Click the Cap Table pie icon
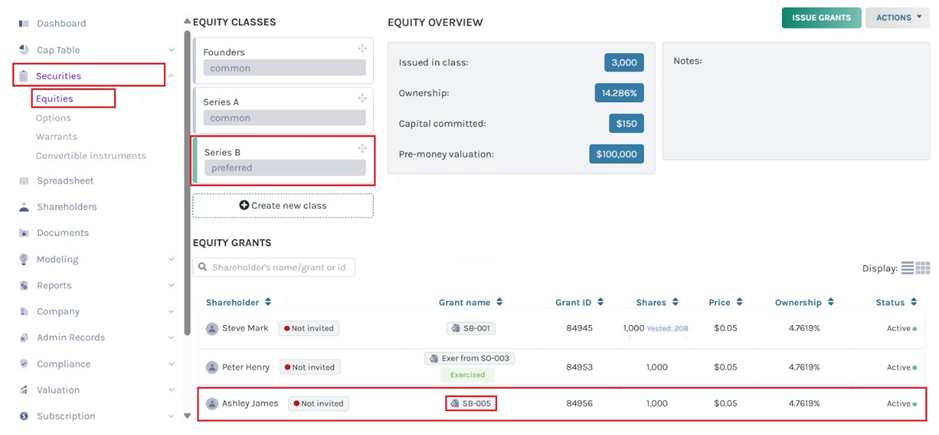This screenshot has width=939, height=435. 24,50
